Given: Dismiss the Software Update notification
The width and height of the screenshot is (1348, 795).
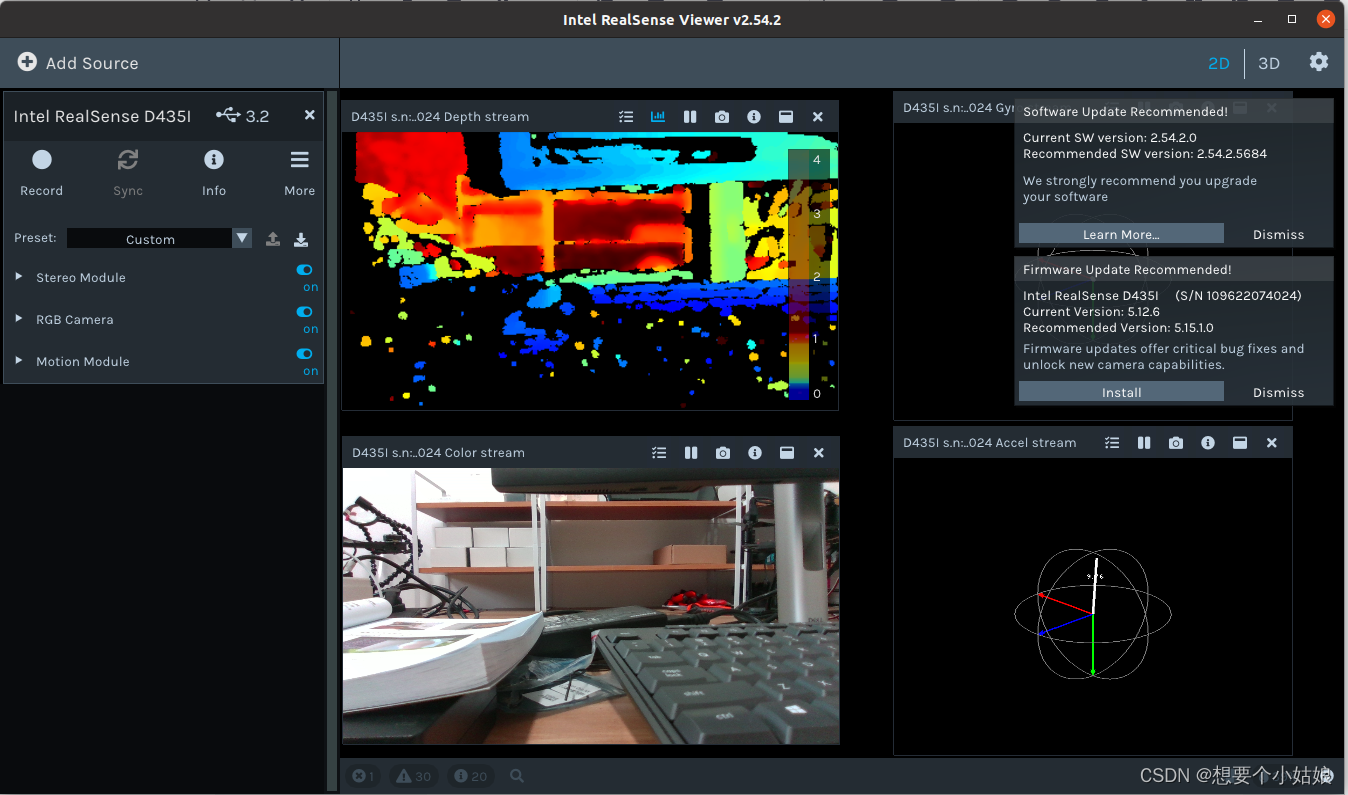Looking at the screenshot, I should [1278, 234].
